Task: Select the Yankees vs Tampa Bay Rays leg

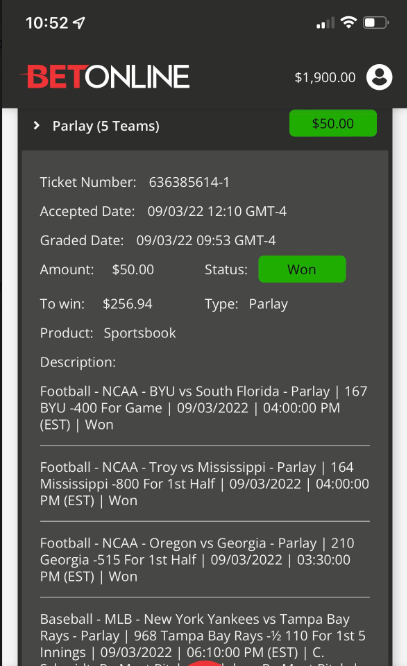Action: click(x=203, y=639)
